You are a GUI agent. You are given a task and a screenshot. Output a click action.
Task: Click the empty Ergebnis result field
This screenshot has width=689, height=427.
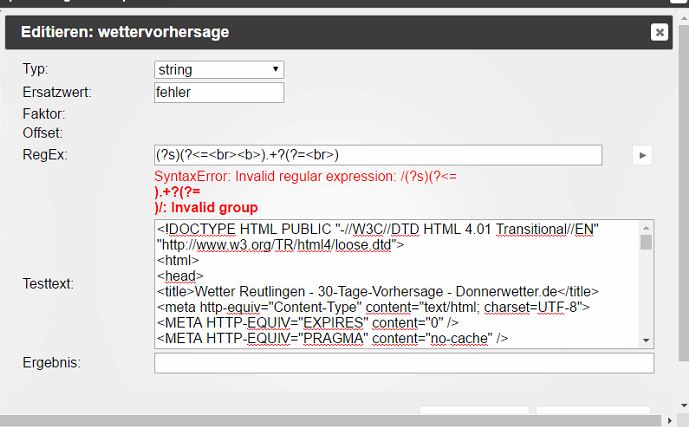(404, 363)
